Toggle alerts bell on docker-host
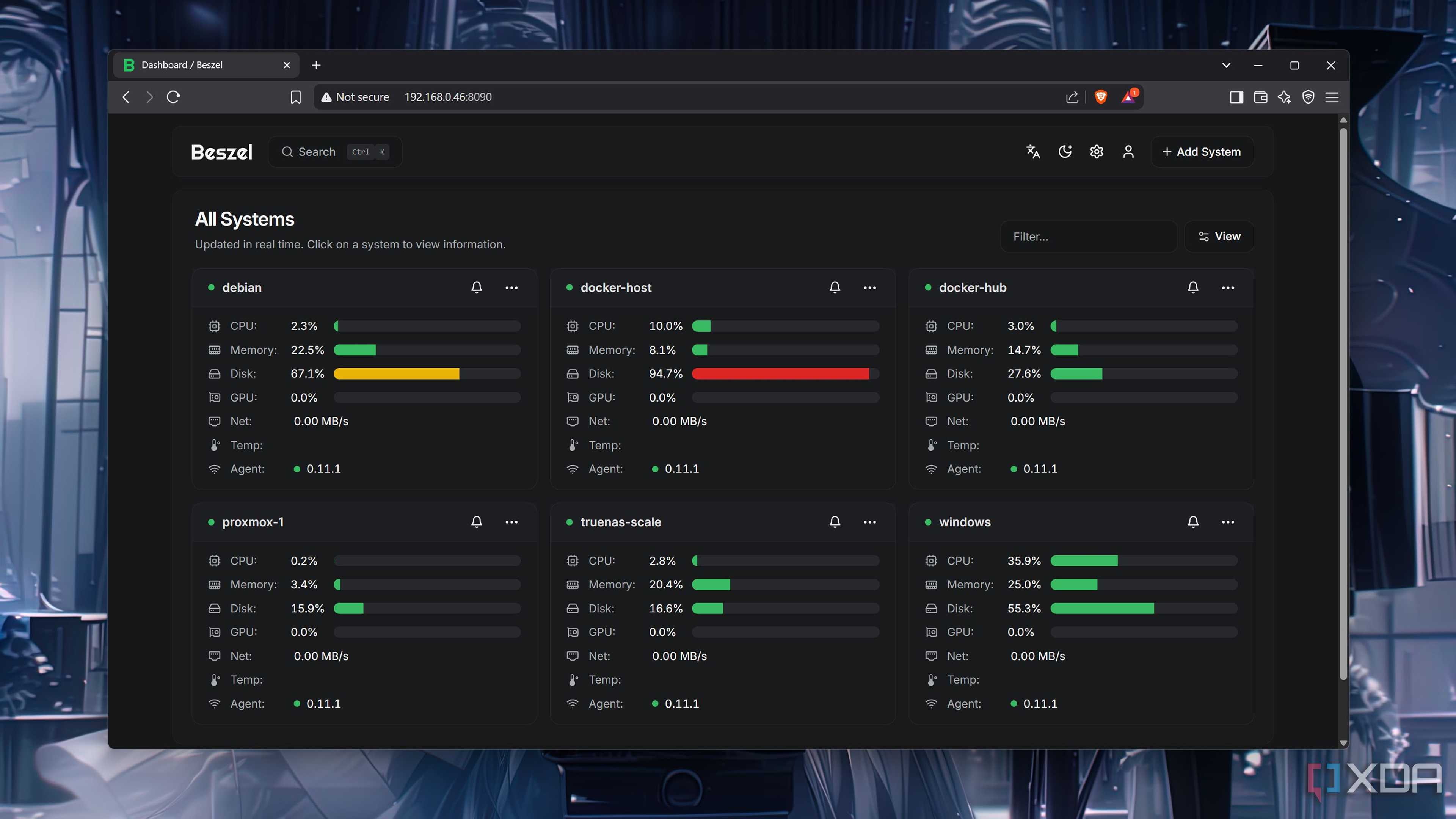 pos(835,288)
